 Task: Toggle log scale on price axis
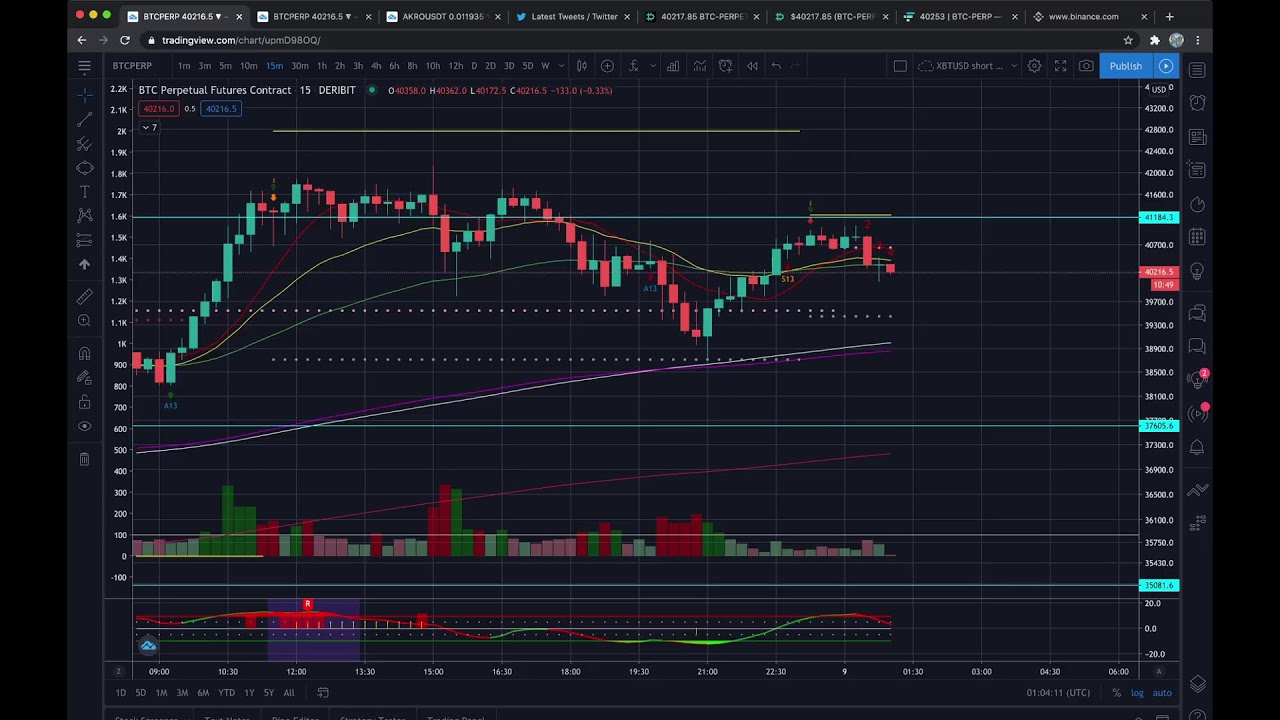click(1137, 693)
